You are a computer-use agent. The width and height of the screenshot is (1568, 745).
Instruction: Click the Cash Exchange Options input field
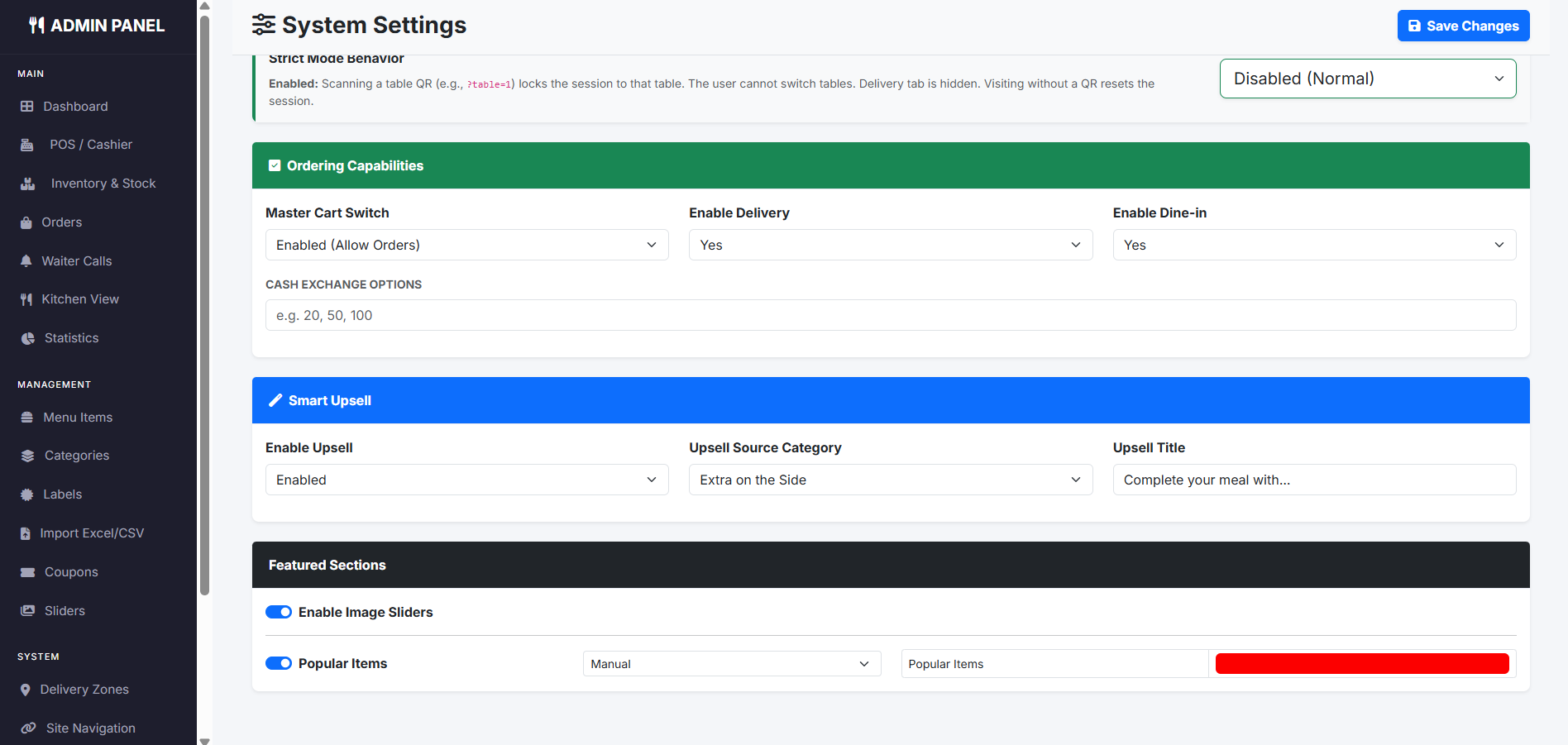tap(890, 315)
